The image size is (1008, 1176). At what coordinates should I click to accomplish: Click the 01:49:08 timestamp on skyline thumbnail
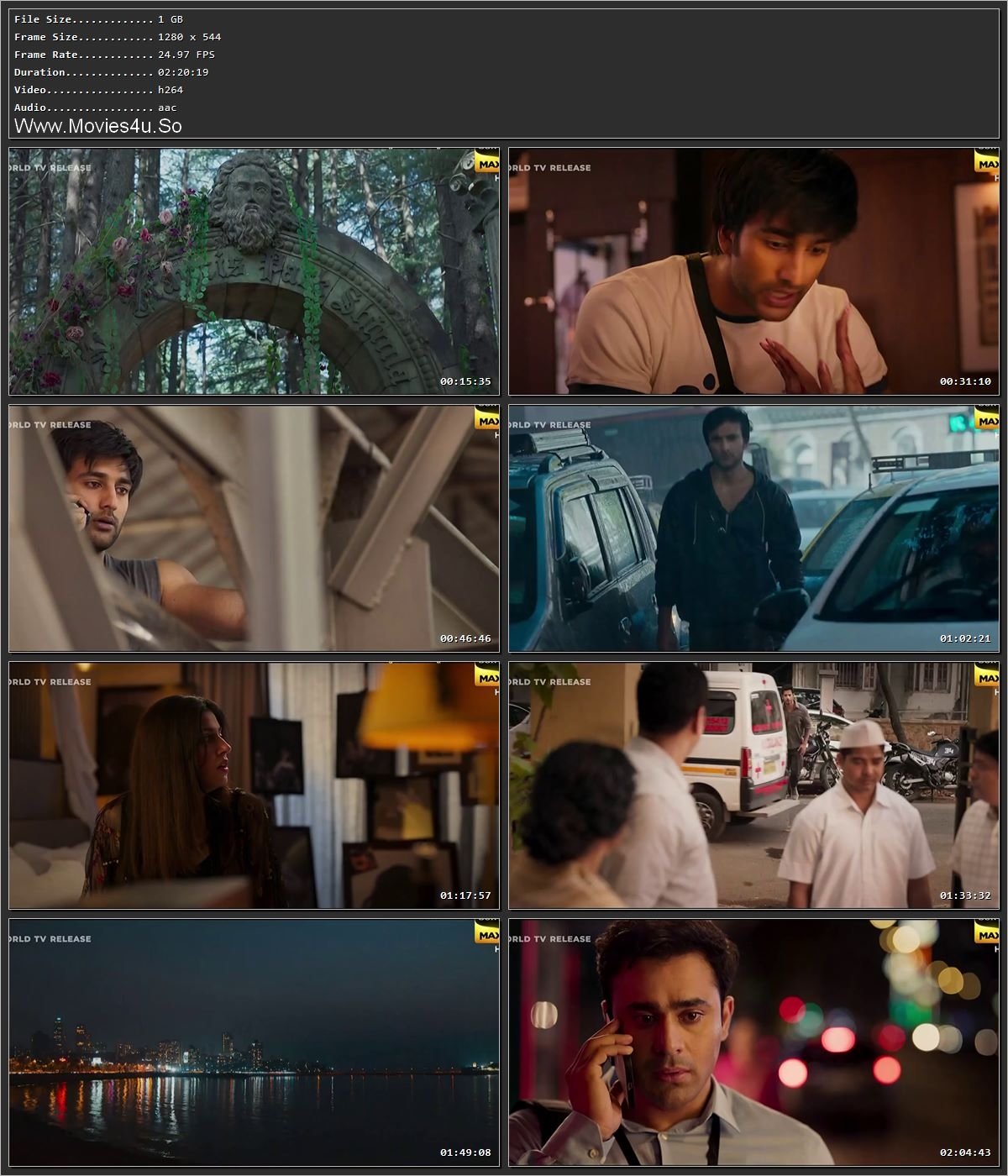tap(465, 1152)
